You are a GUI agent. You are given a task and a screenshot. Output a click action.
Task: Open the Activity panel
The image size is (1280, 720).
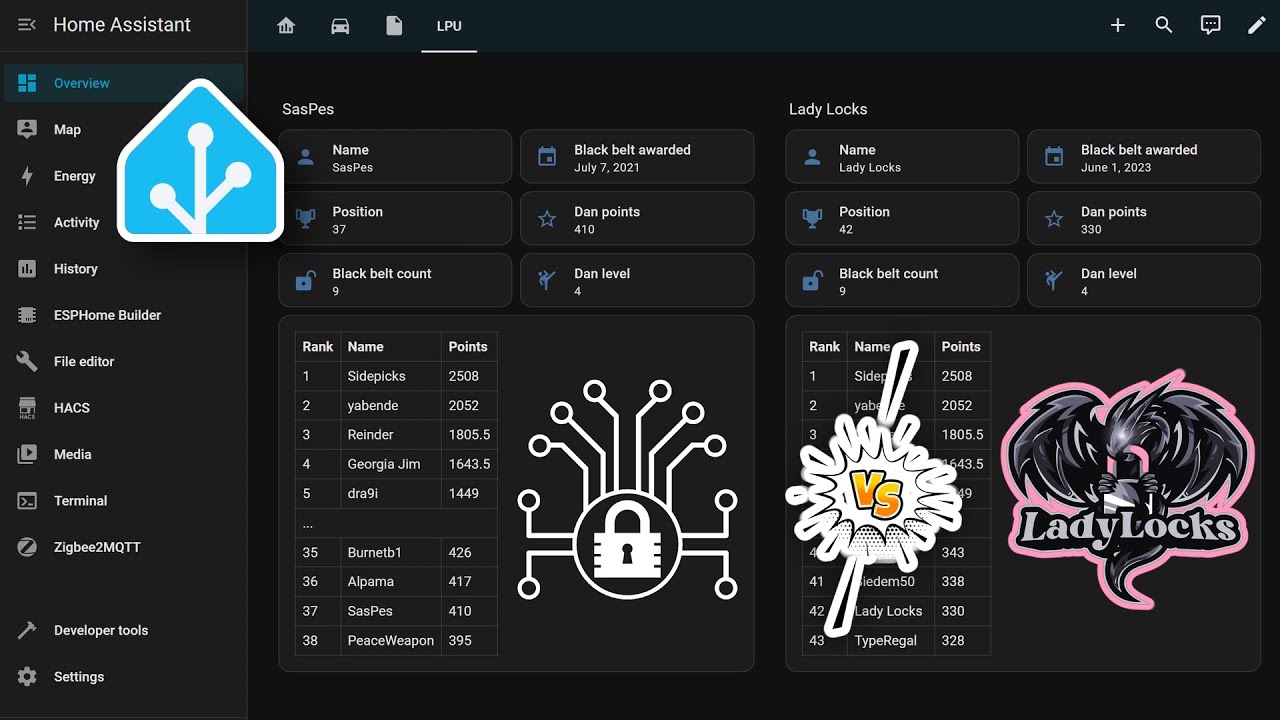click(x=123, y=222)
